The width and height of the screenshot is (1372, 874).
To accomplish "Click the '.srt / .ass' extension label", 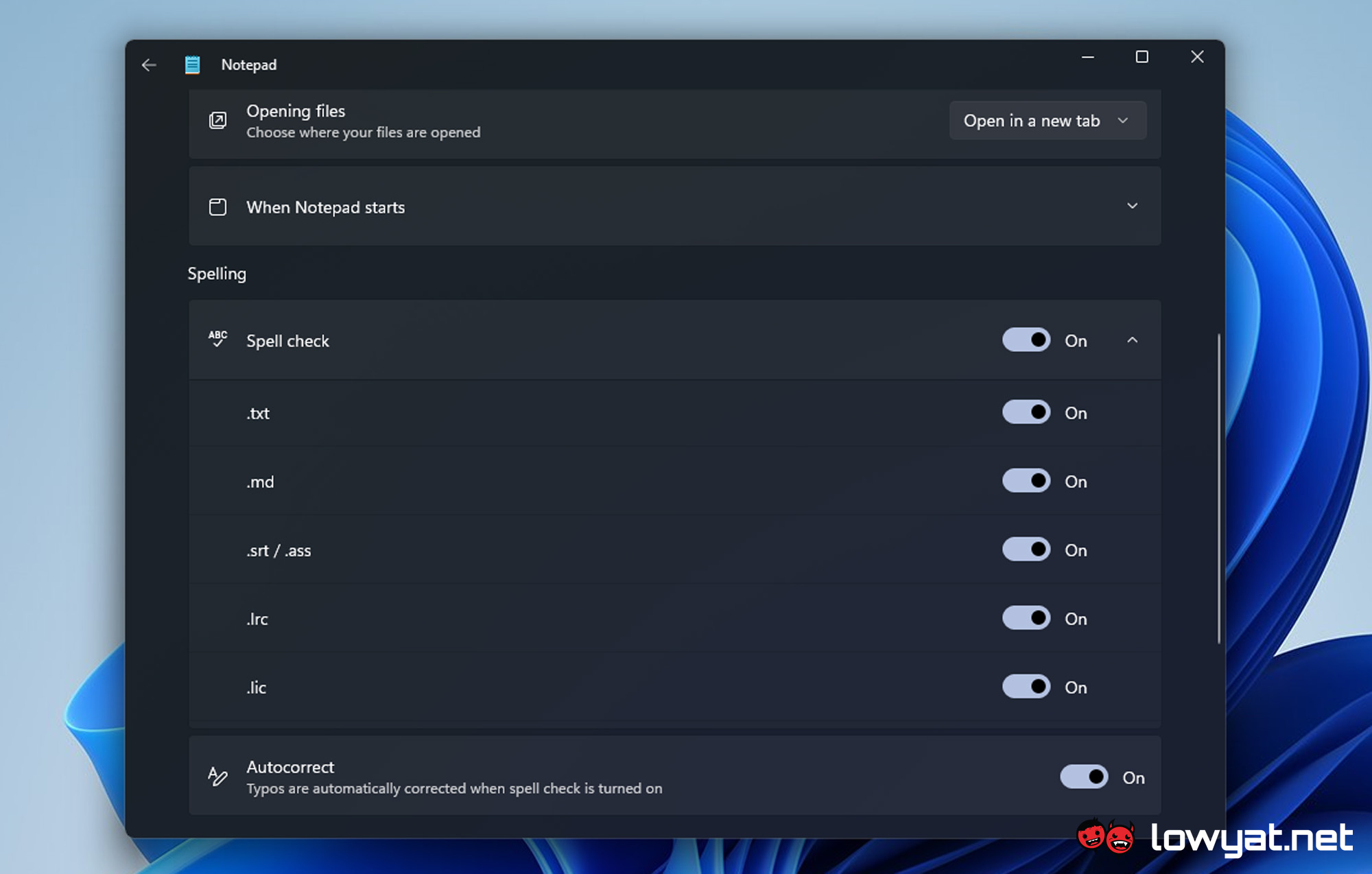I will (279, 551).
